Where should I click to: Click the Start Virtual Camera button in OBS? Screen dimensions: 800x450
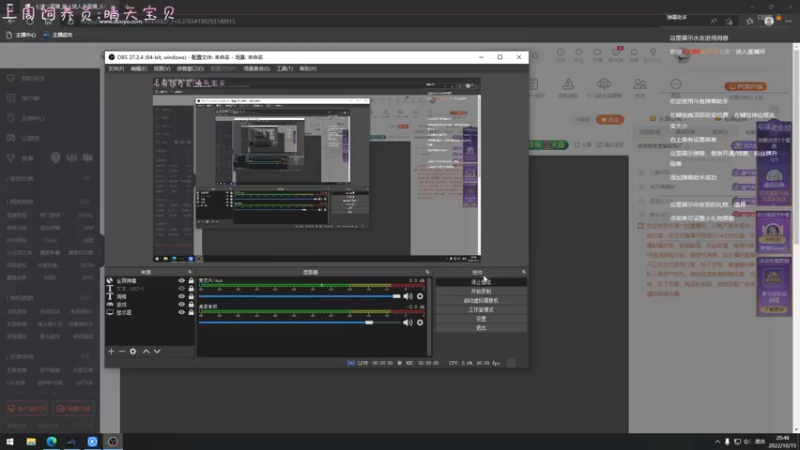(481, 301)
